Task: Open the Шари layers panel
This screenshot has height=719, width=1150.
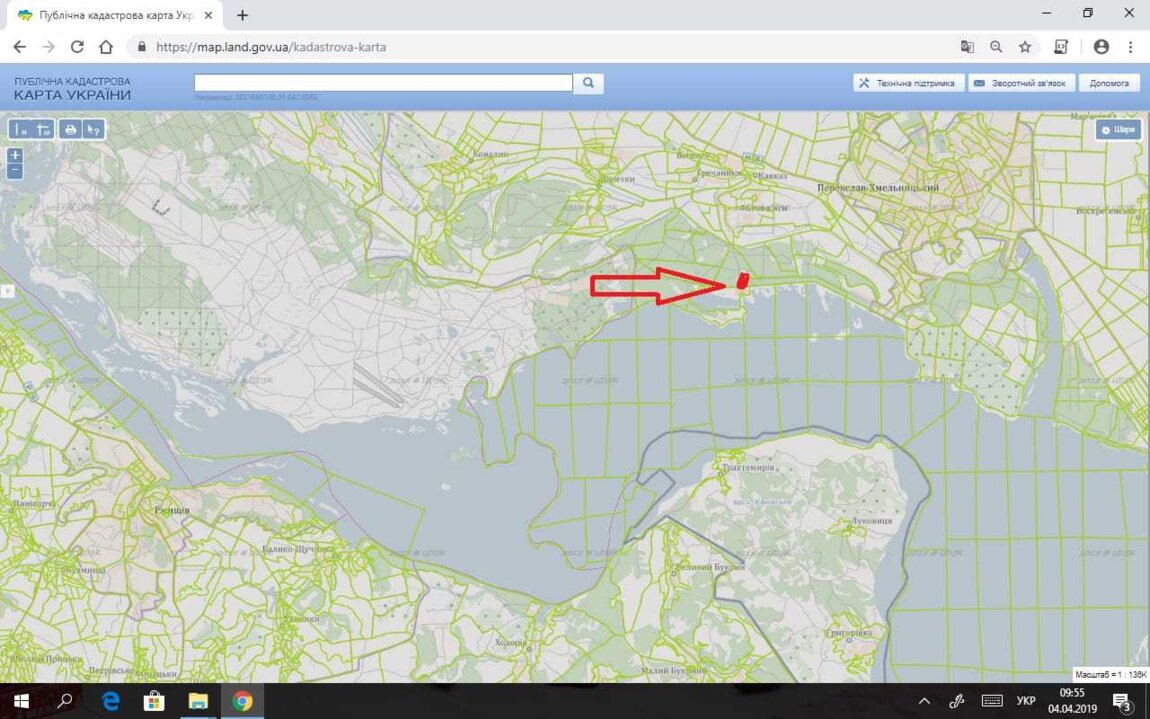Action: 1118,130
